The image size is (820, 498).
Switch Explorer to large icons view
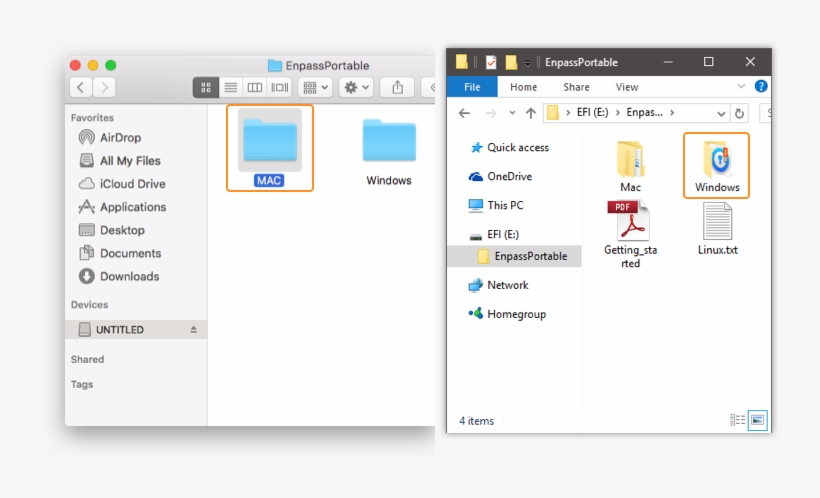758,421
